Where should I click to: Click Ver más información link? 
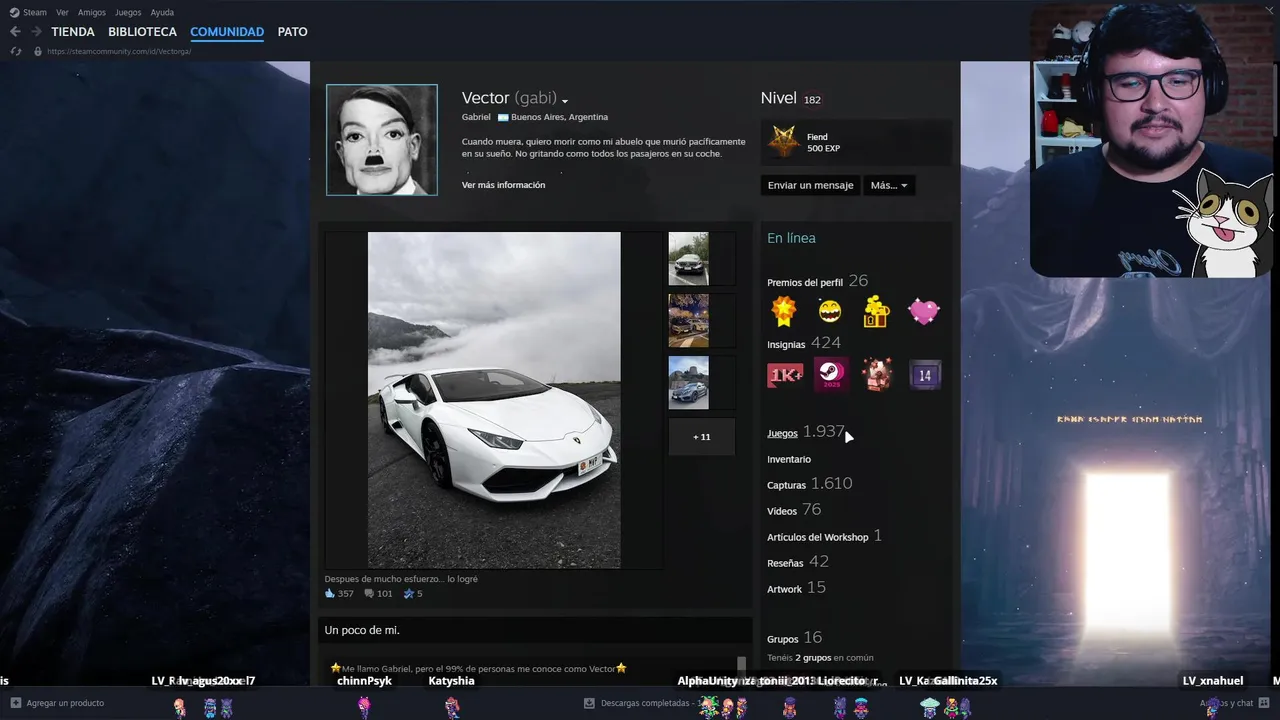click(503, 185)
